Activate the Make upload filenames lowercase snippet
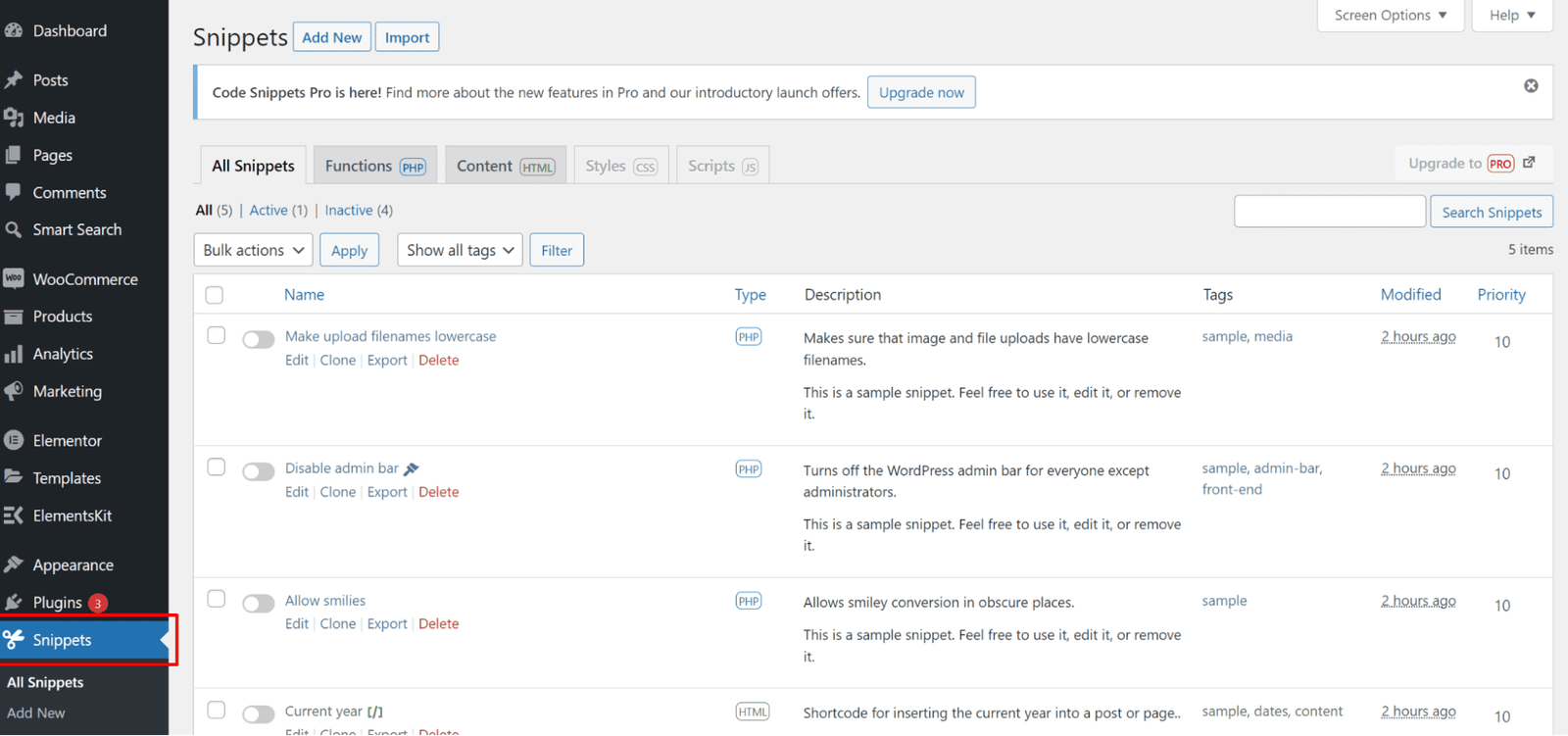 point(259,340)
